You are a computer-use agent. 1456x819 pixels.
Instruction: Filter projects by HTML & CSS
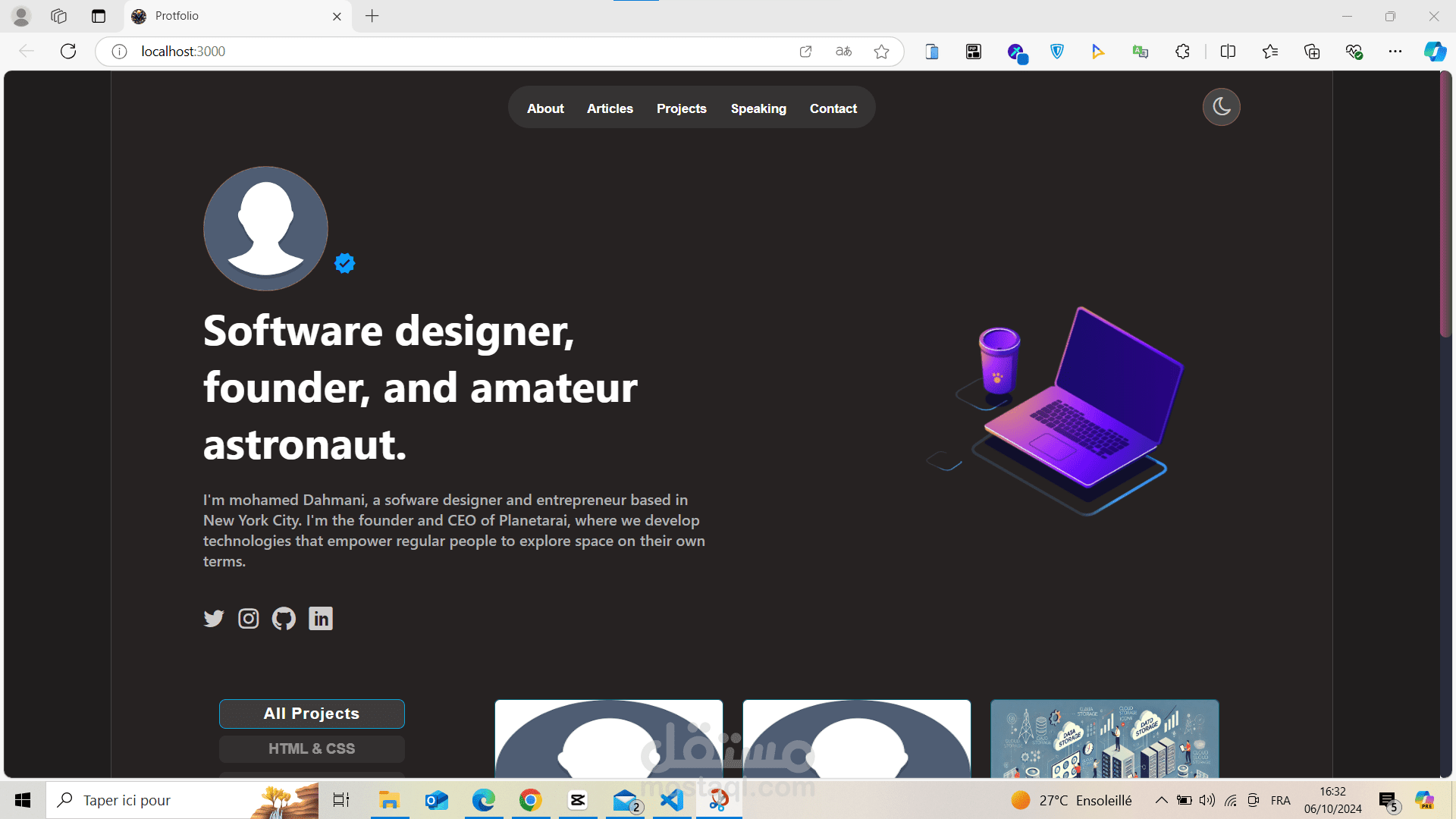point(312,748)
